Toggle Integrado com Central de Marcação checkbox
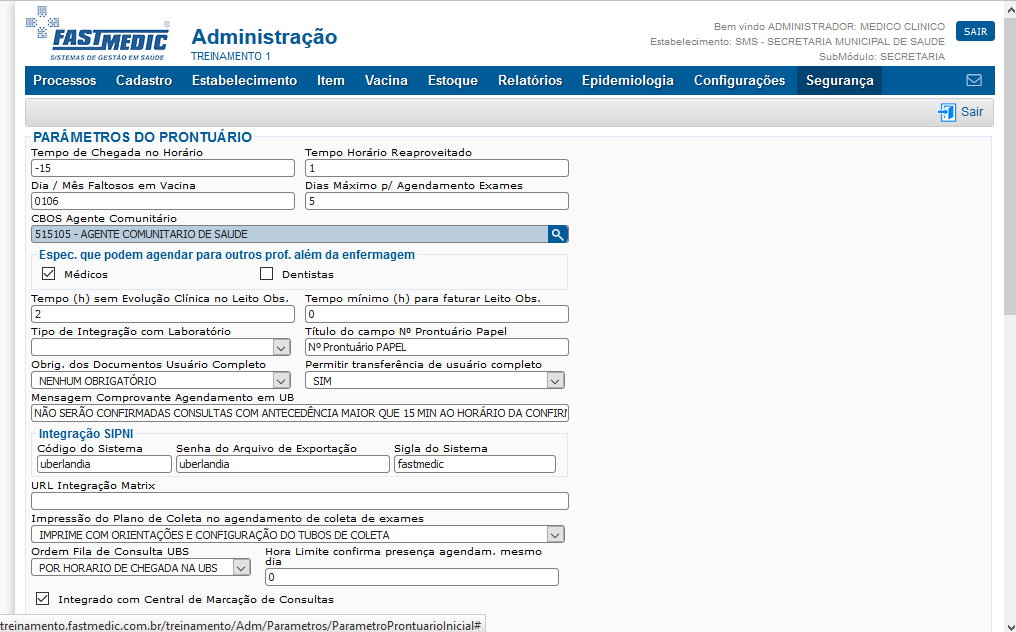1016x632 pixels. (x=43, y=599)
